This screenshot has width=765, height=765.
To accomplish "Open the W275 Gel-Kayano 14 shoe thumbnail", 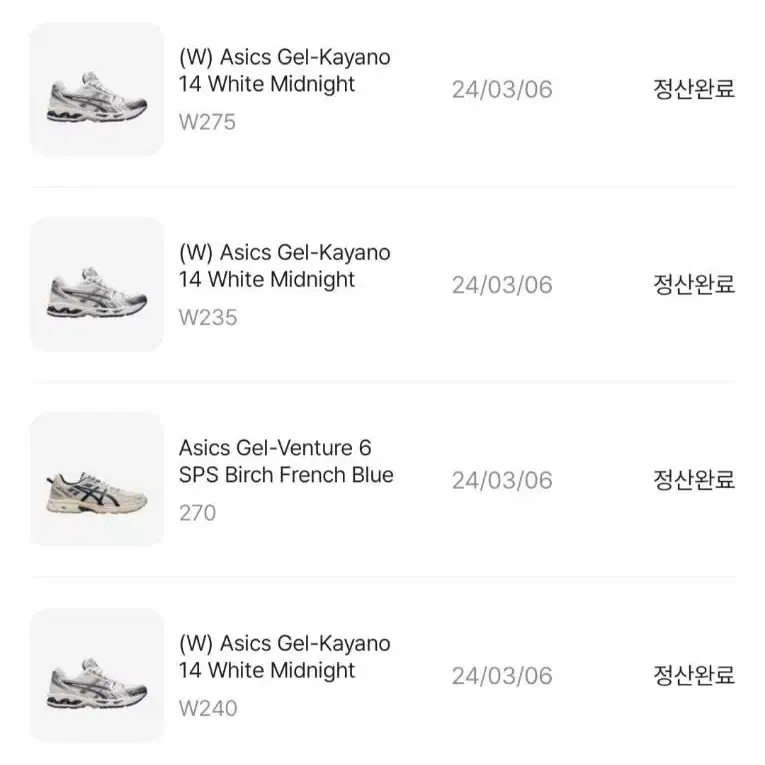I will coord(97,89).
